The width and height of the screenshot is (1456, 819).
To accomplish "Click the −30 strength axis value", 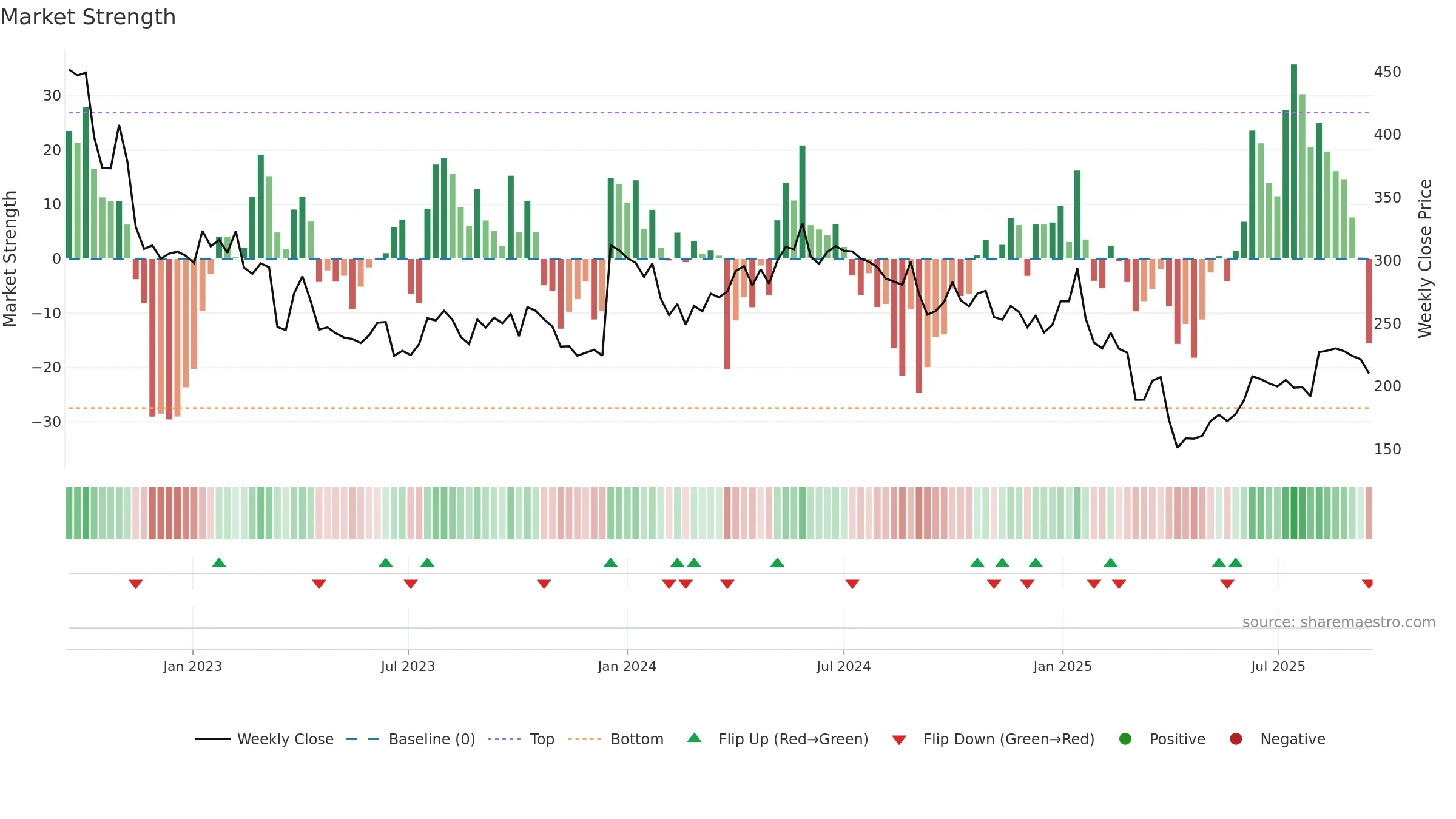I will coord(47,422).
